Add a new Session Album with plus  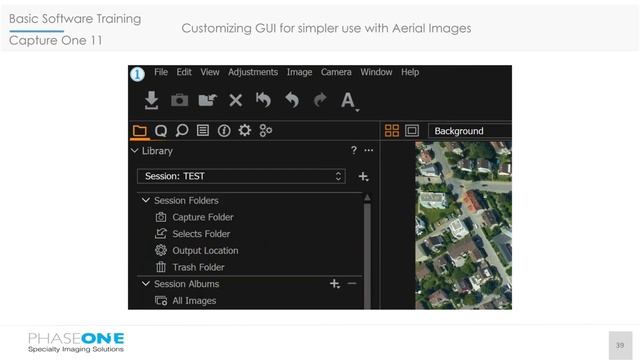pos(335,284)
